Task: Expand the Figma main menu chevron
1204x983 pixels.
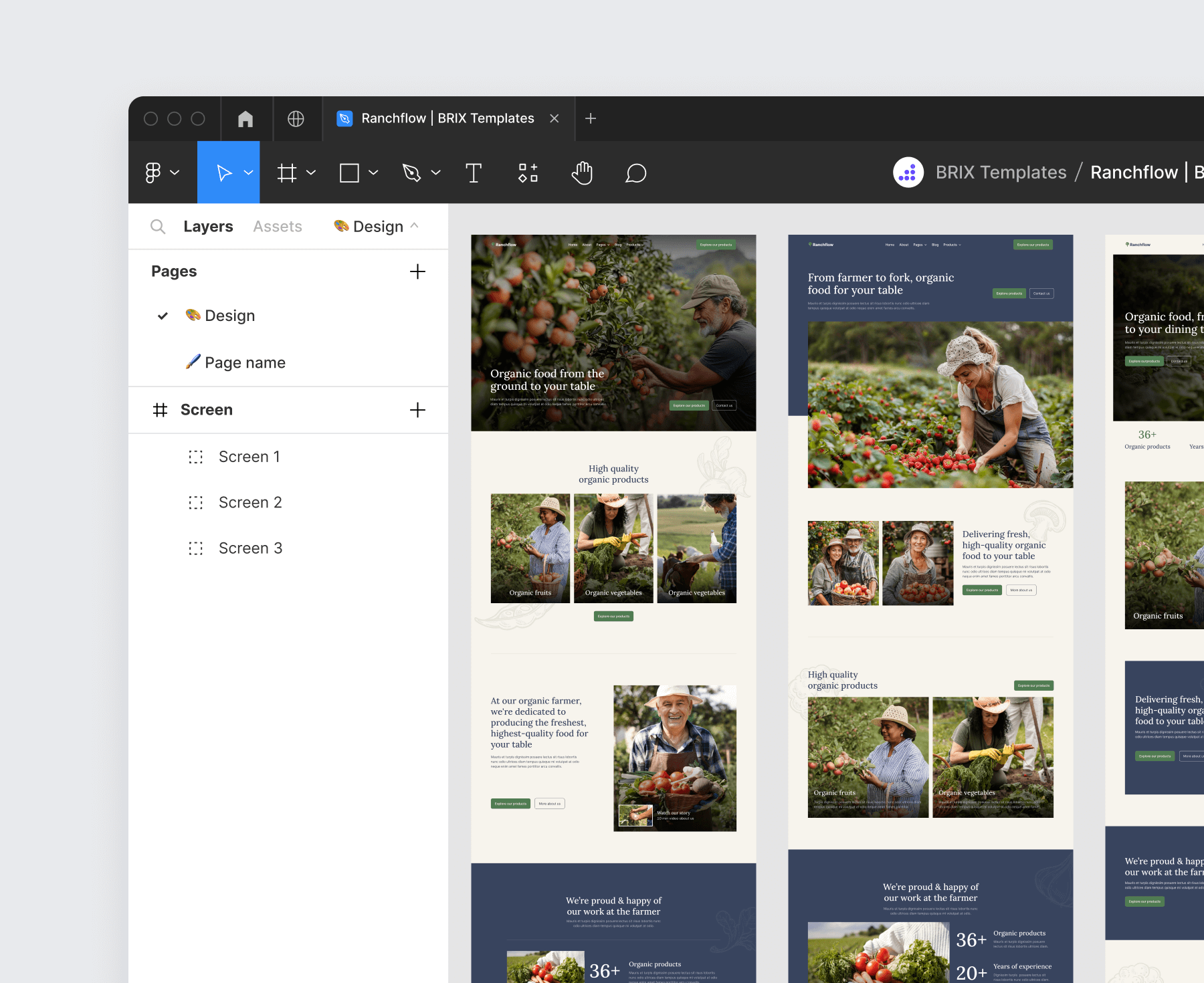Action: click(x=175, y=173)
